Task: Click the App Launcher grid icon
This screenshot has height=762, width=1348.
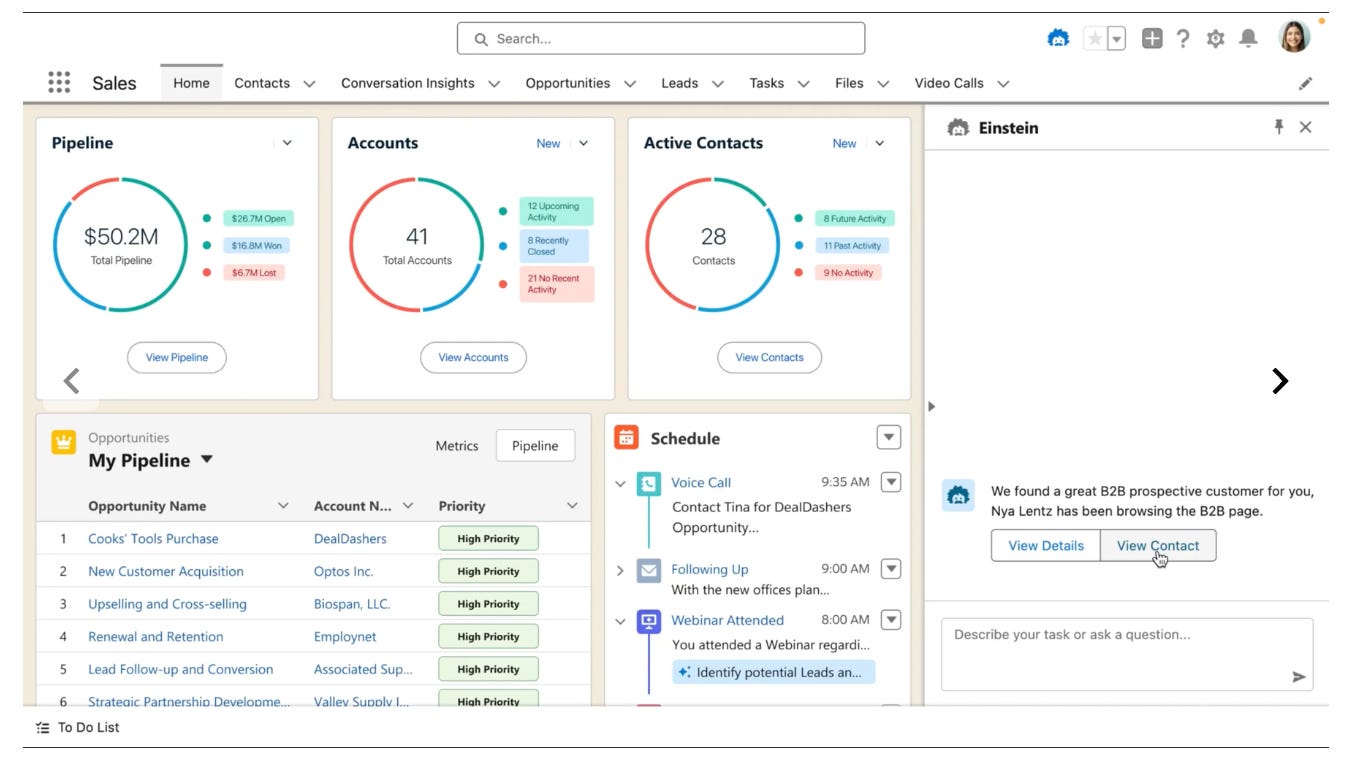Action: (59, 82)
